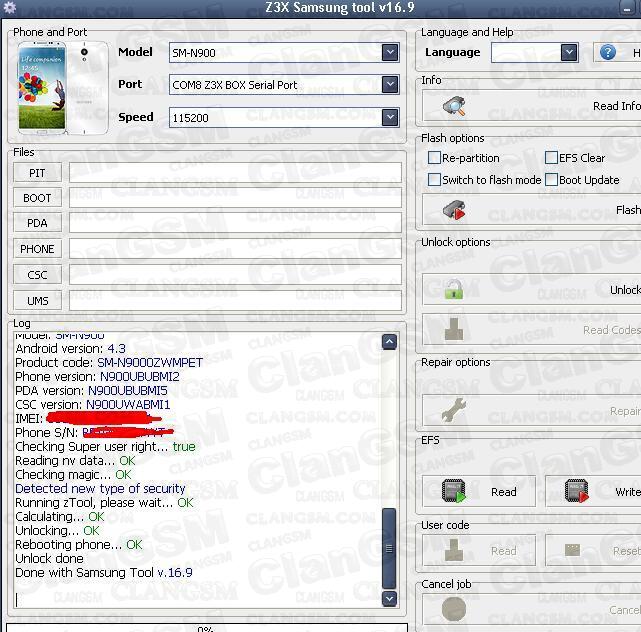Click 'Phone version: N900UBUBMI2' log line
This screenshot has width=641, height=632.
coord(97,377)
